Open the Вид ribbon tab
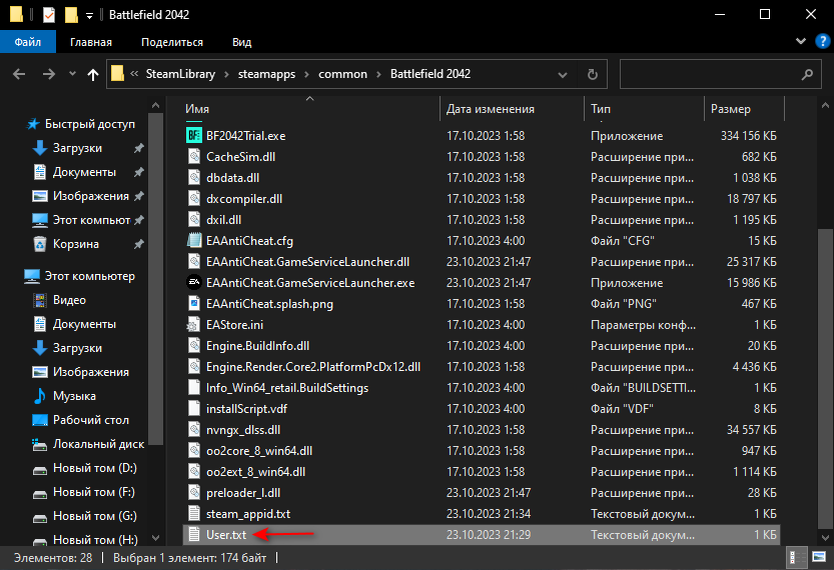The height and width of the screenshot is (570, 834). click(x=241, y=42)
